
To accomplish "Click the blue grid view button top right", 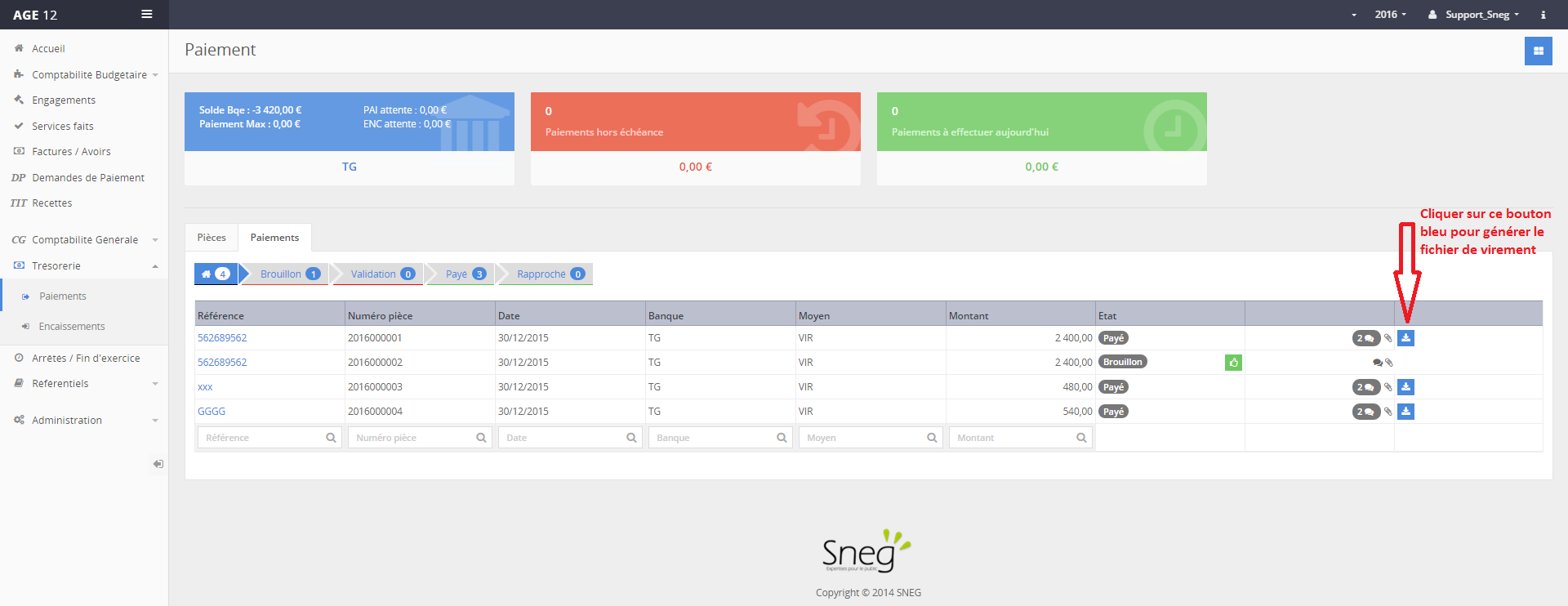I will click(x=1538, y=51).
